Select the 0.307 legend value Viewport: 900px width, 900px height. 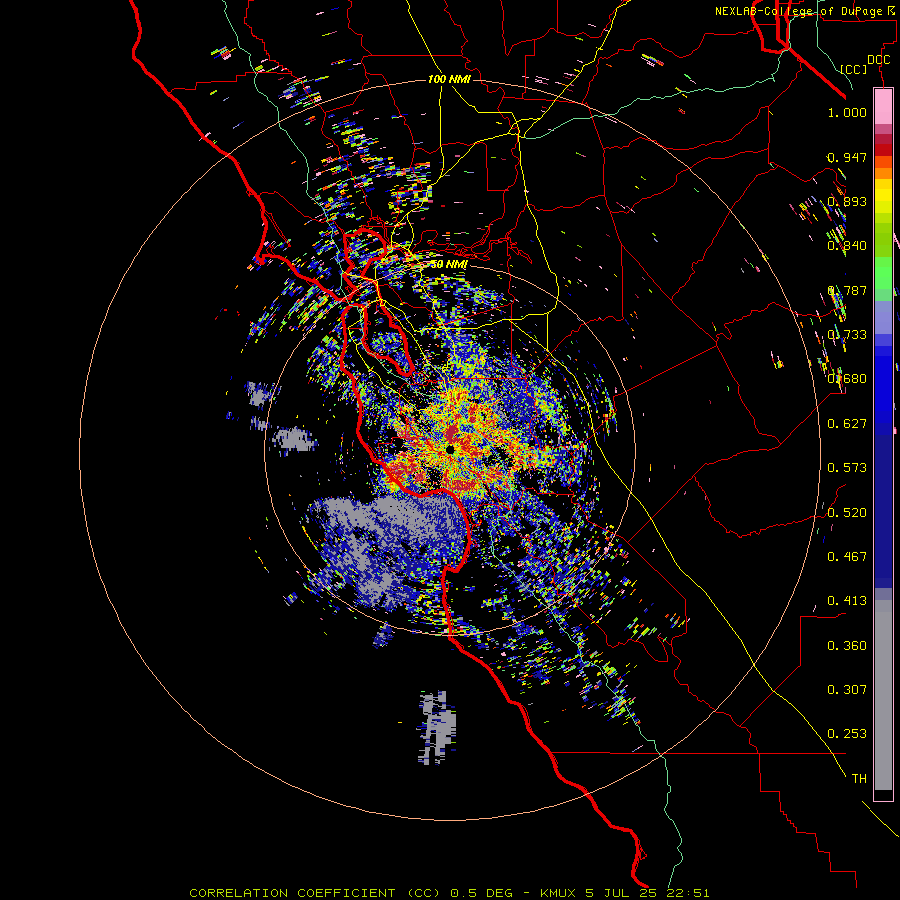click(847, 690)
